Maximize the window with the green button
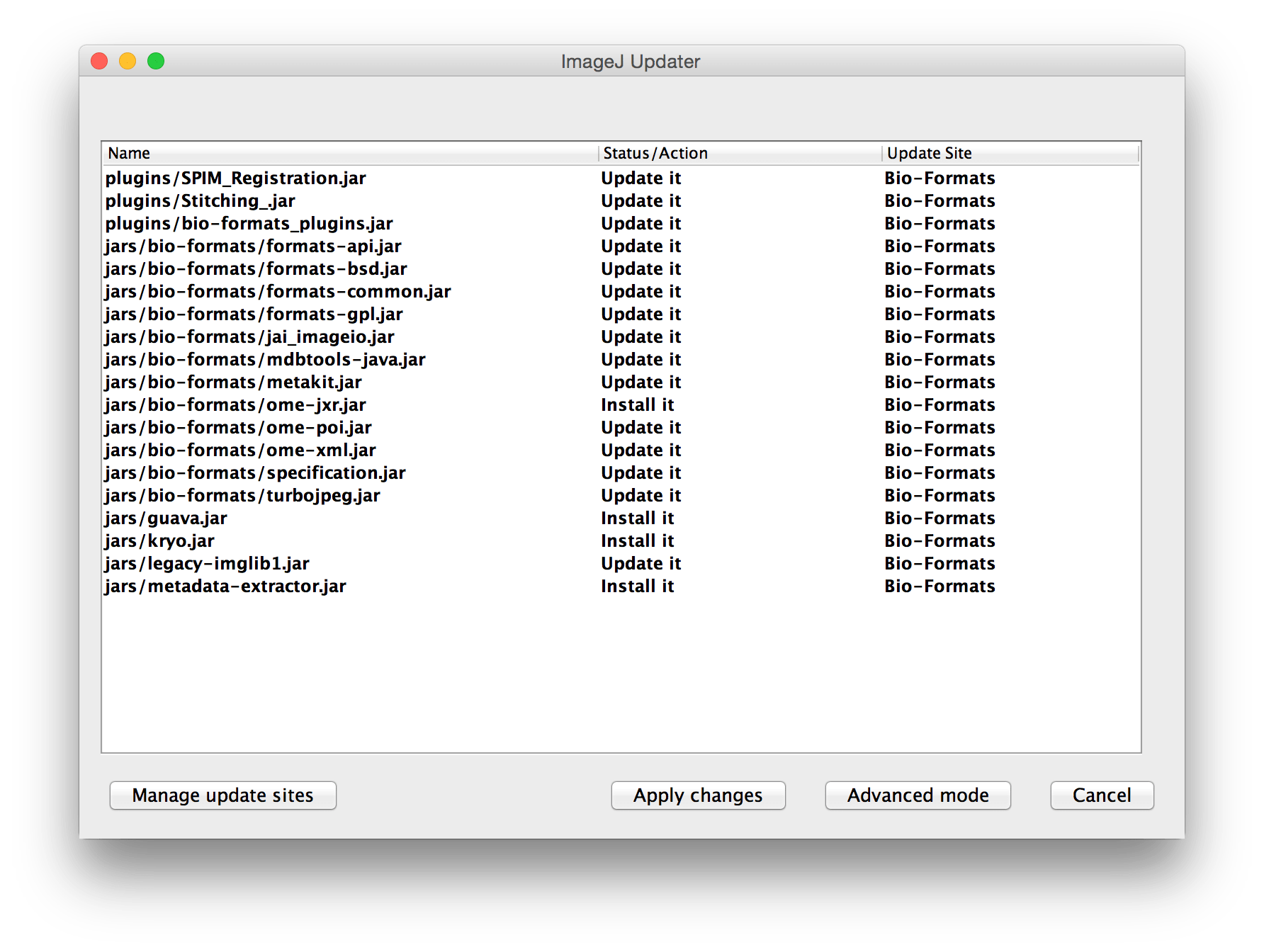Image resolution: width=1264 pixels, height=952 pixels. click(156, 62)
